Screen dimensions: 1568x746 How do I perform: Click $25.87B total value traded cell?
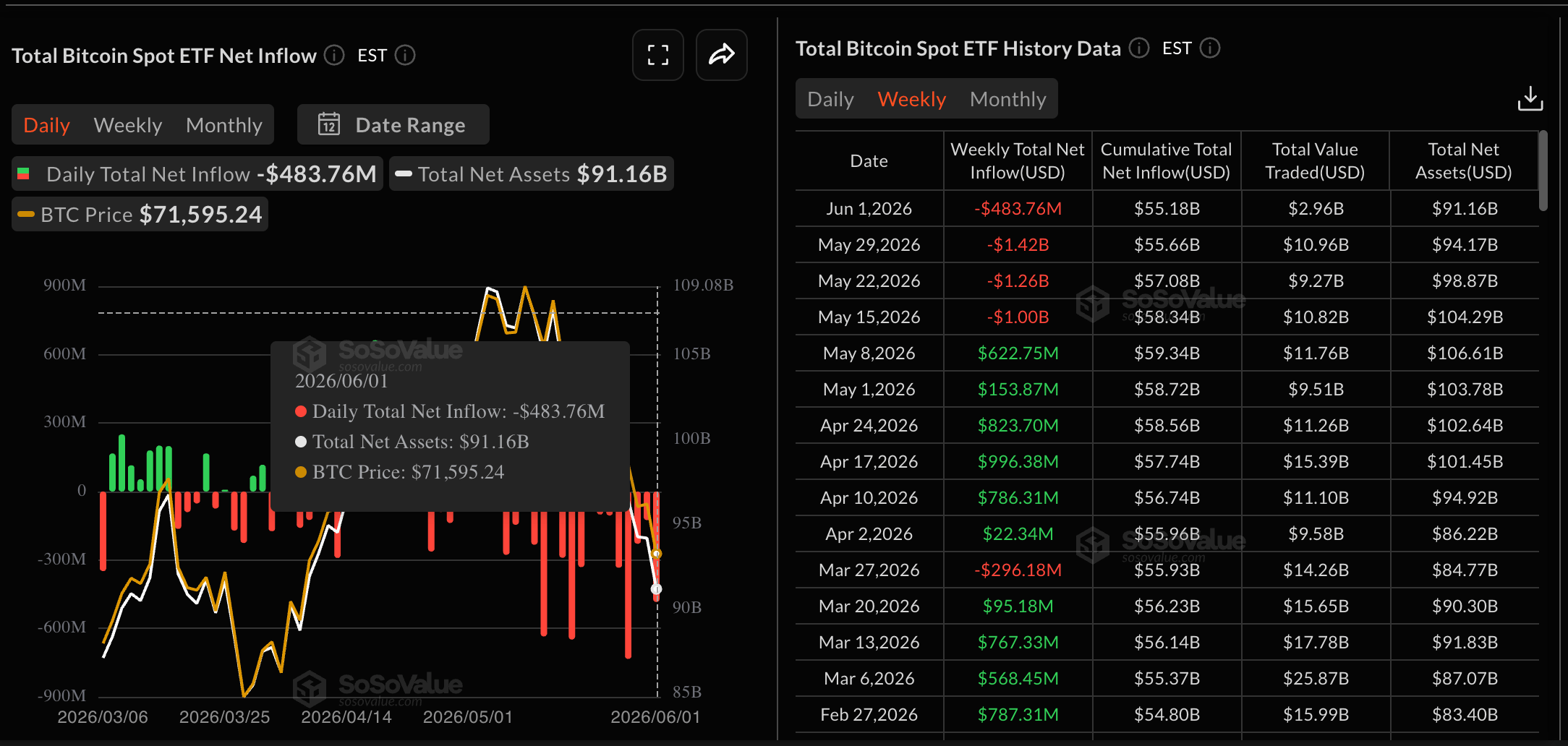pyautogui.click(x=1316, y=679)
